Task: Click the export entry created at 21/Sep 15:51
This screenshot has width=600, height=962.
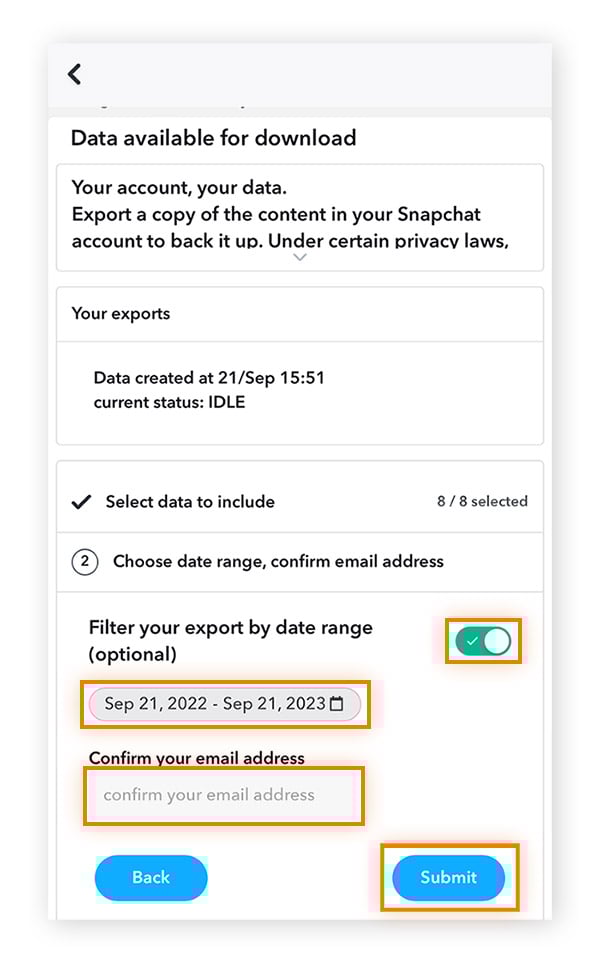Action: 213,378
